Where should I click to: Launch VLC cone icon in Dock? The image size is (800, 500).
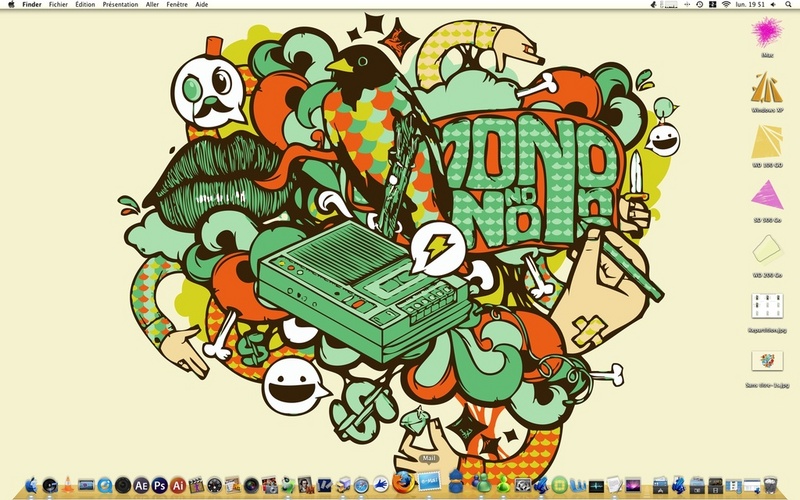point(68,485)
